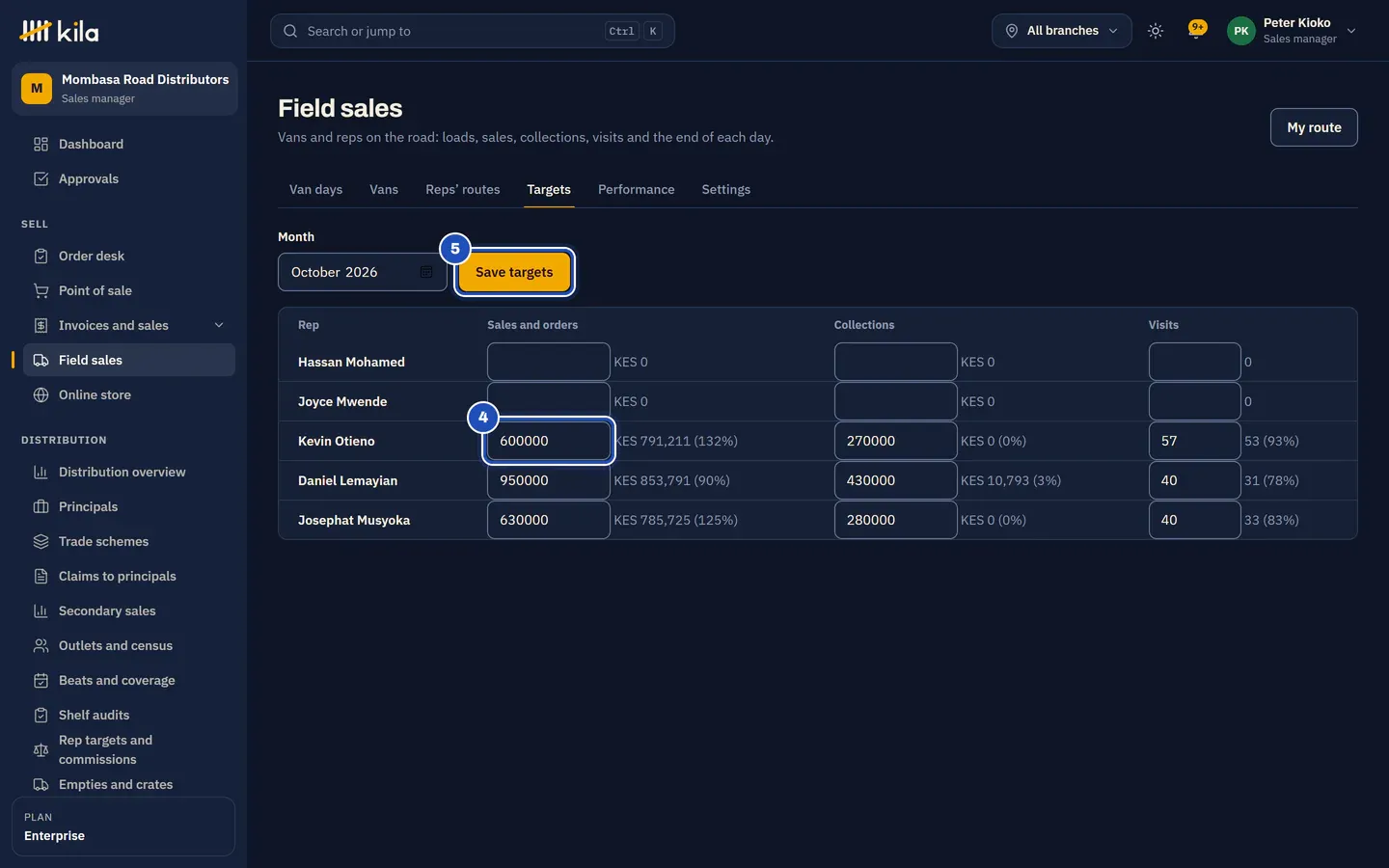The height and width of the screenshot is (868, 1389).
Task: Open Claims to principals document icon
Action: 41,576
